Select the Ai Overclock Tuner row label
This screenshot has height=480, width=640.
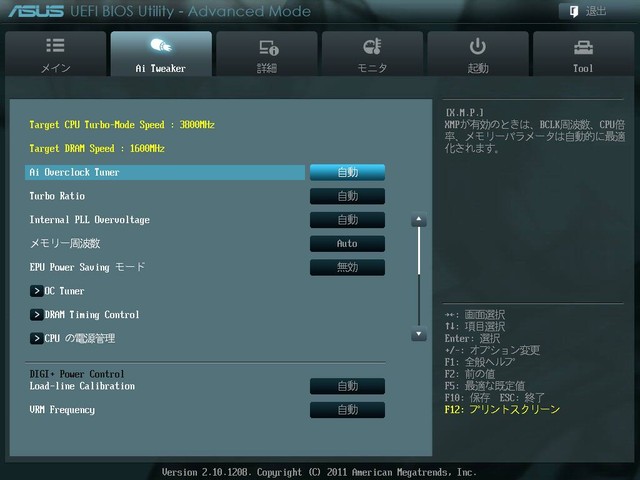coord(74,172)
